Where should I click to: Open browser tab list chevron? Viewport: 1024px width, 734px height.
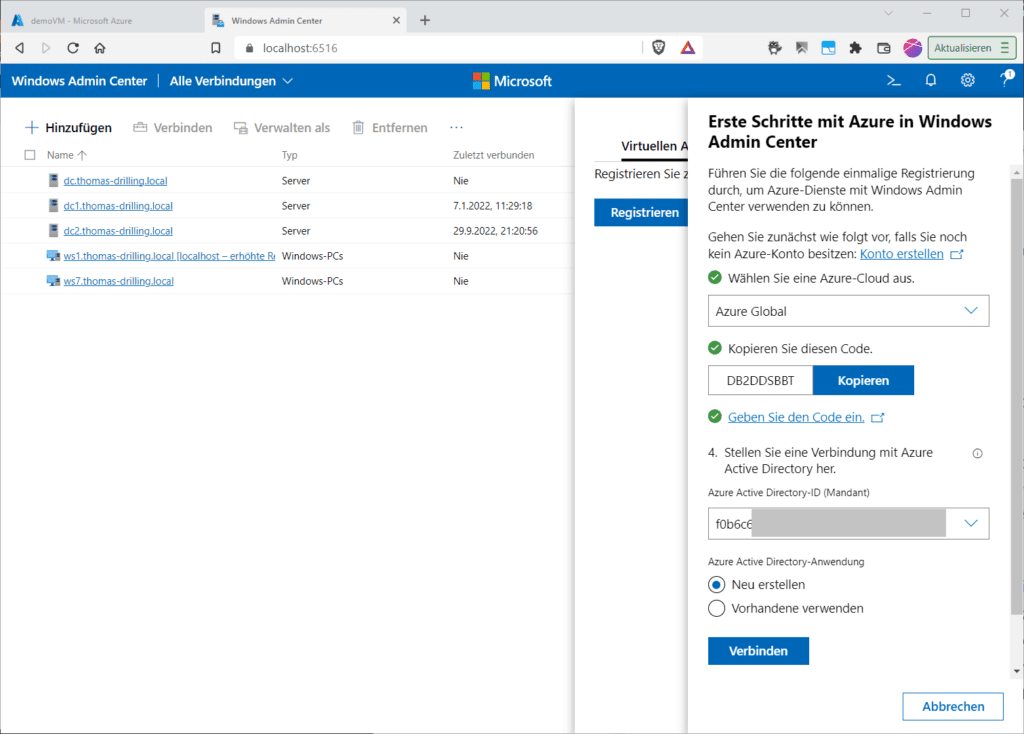pyautogui.click(x=888, y=13)
